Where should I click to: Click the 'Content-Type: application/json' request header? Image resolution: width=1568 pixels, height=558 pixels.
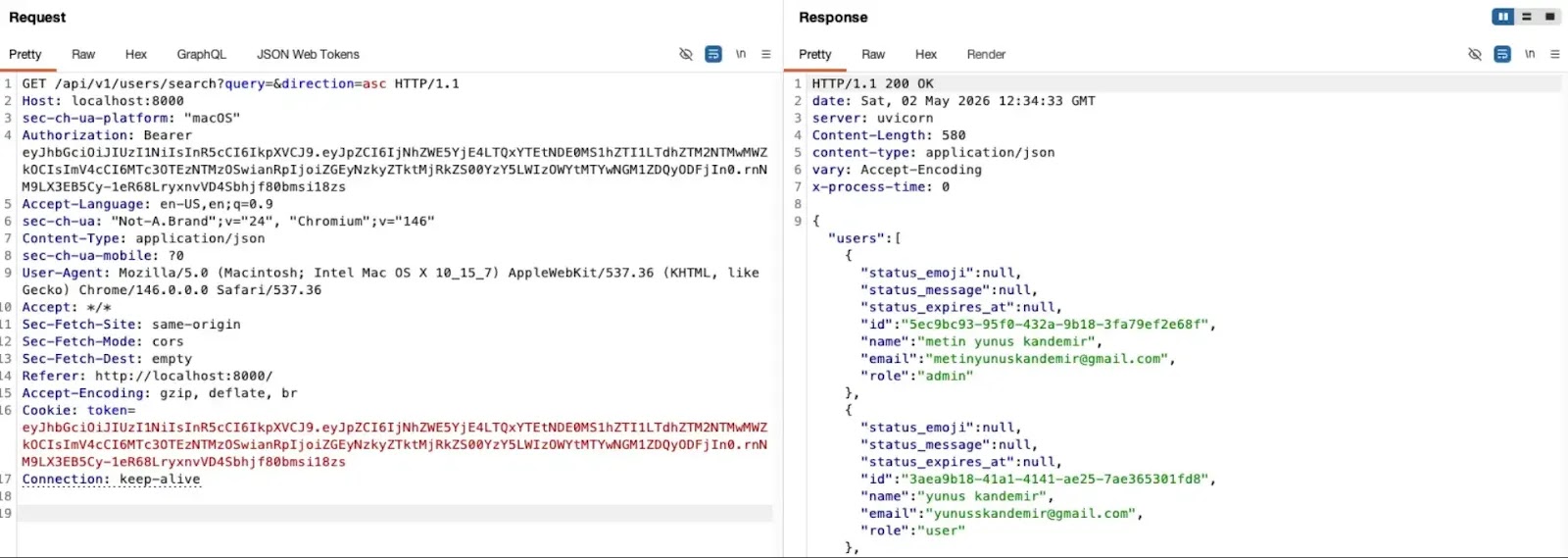143,238
